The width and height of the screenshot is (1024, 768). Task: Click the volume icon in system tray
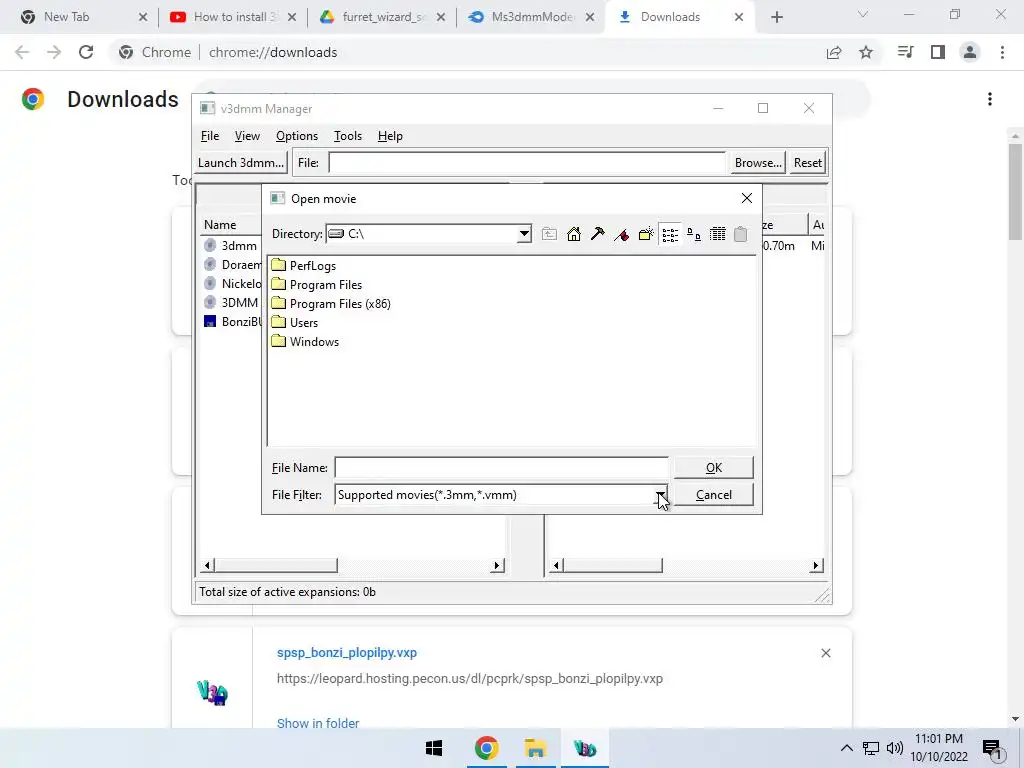tap(895, 748)
